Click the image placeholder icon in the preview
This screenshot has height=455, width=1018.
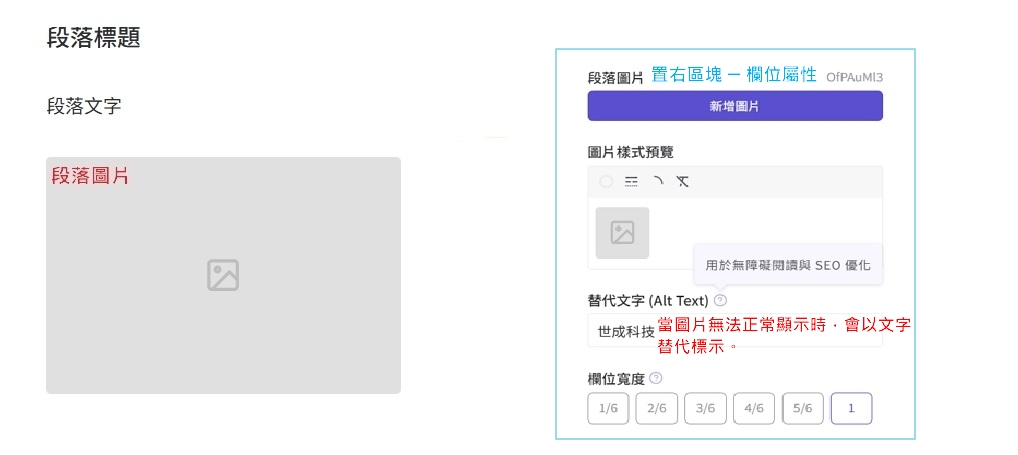point(622,233)
